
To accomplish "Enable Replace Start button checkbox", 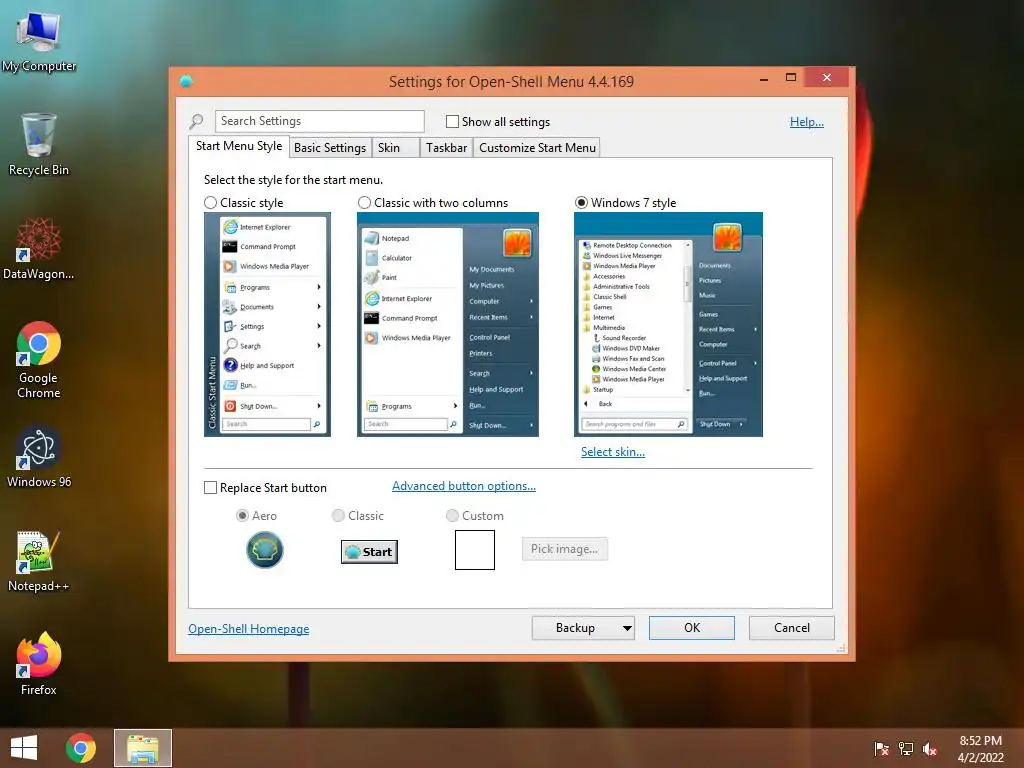I will 210,488.
